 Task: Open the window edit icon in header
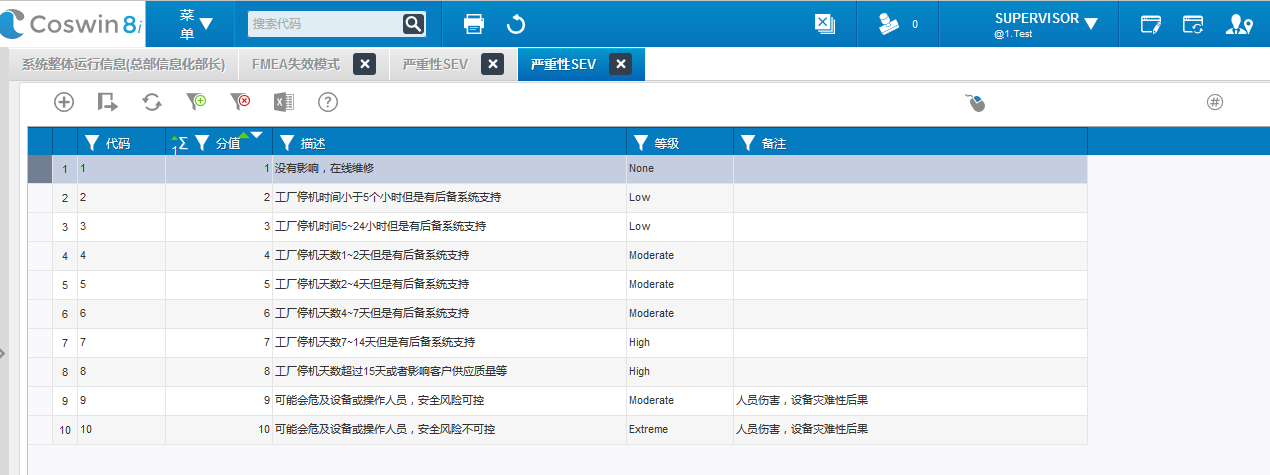coord(1151,23)
